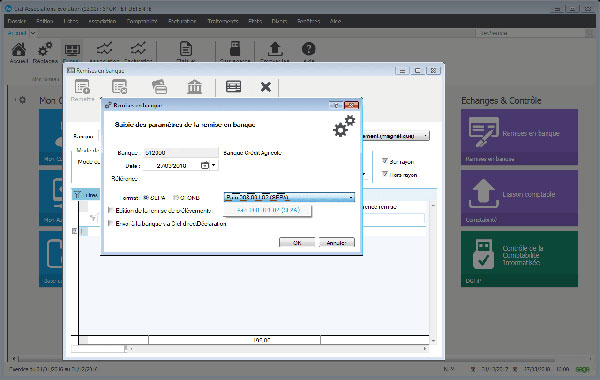
Task: Open the upload arrow toolbar icon
Action: 275,49
